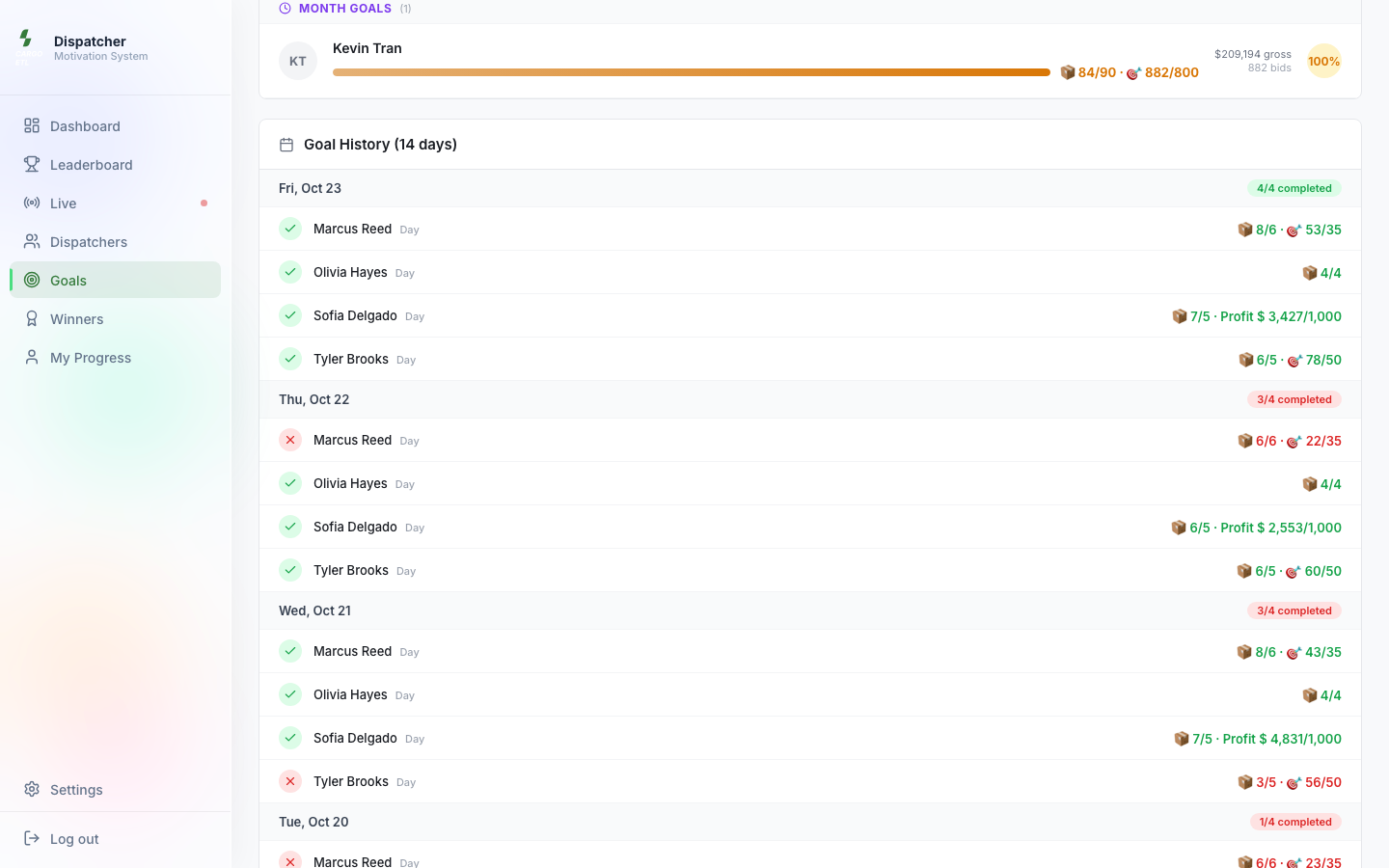Click the Dispatcher lightning bolt logo

[26, 39]
